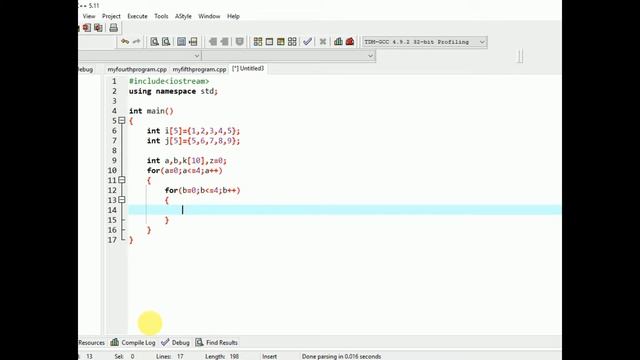
Task: Click the Redo toolbar icon
Action: coord(136,42)
